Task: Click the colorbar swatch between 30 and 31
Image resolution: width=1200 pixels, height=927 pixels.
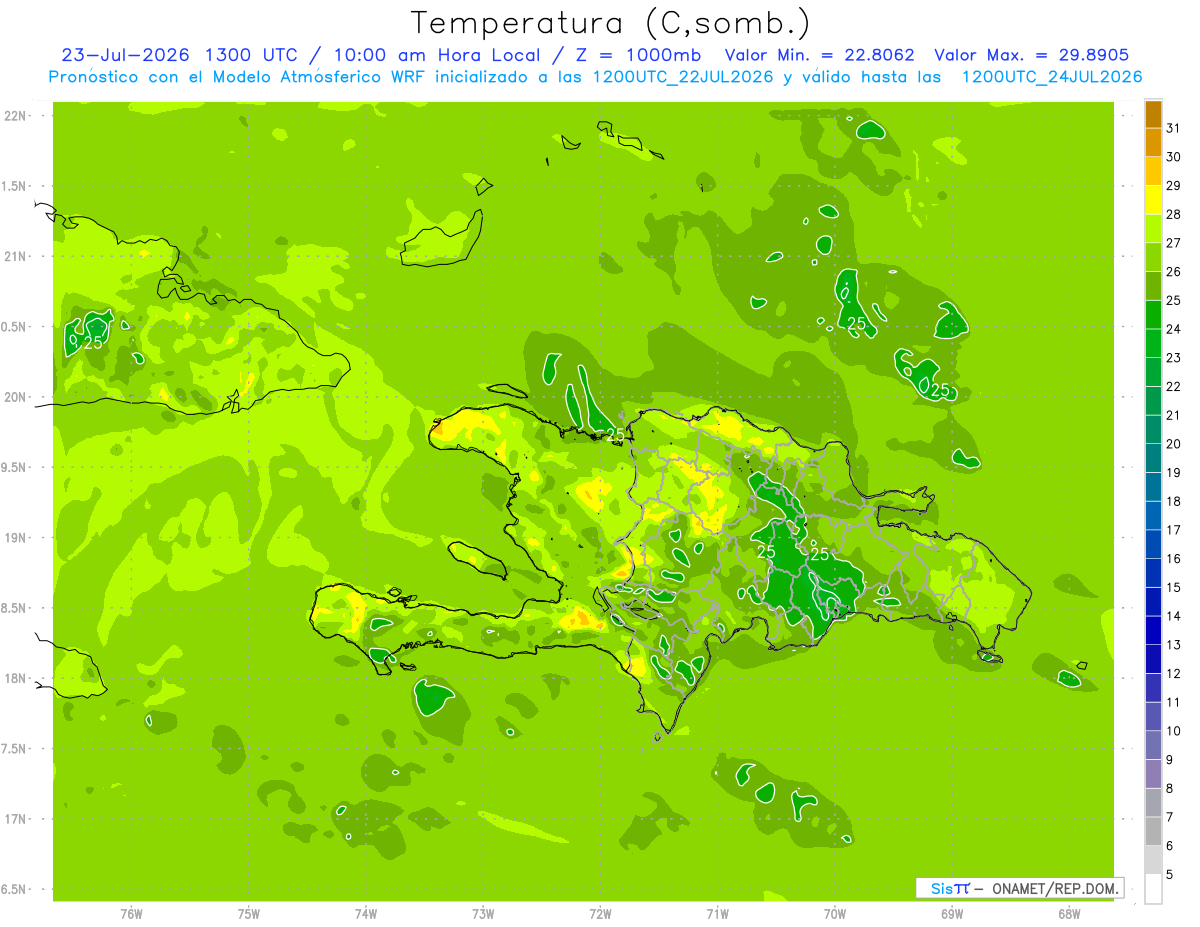Action: tap(1153, 143)
